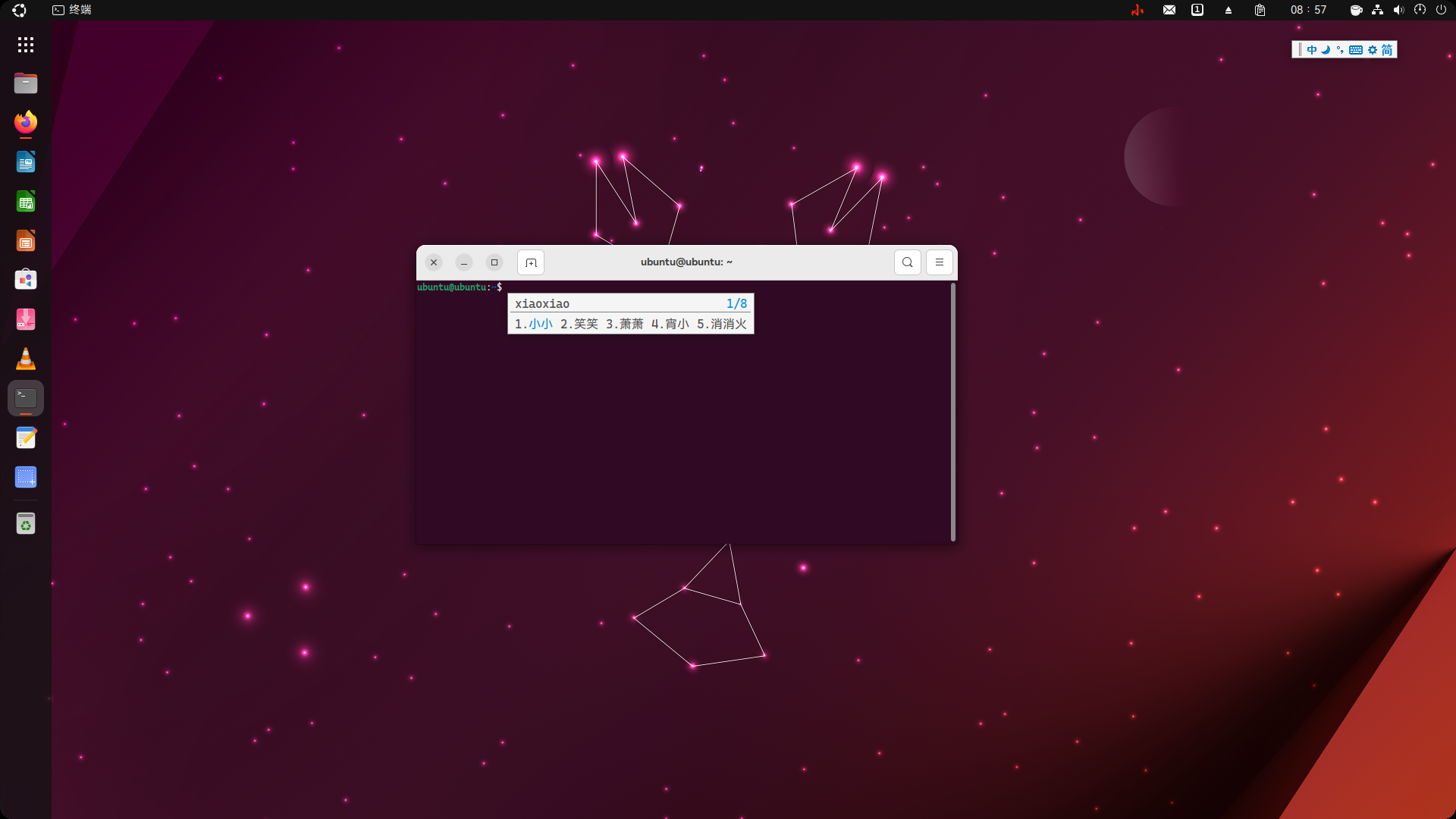Image resolution: width=1456 pixels, height=819 pixels.
Task: Open the power menu icon
Action: pyautogui.click(x=1441, y=10)
